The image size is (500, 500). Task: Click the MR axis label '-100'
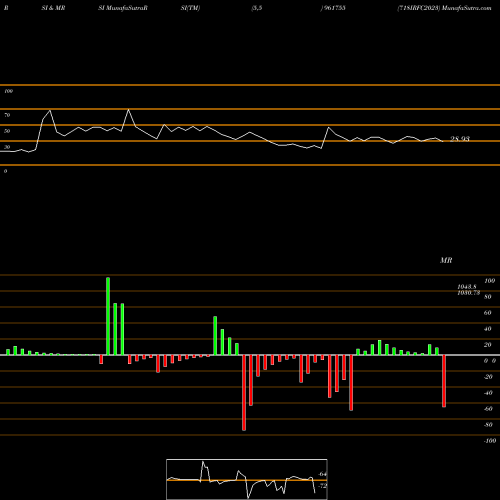coord(490,441)
